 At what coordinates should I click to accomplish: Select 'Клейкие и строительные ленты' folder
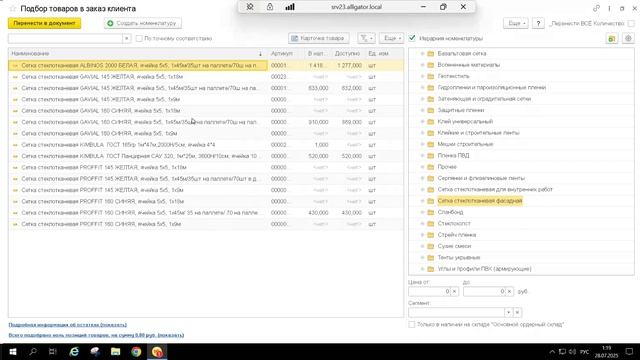478,133
